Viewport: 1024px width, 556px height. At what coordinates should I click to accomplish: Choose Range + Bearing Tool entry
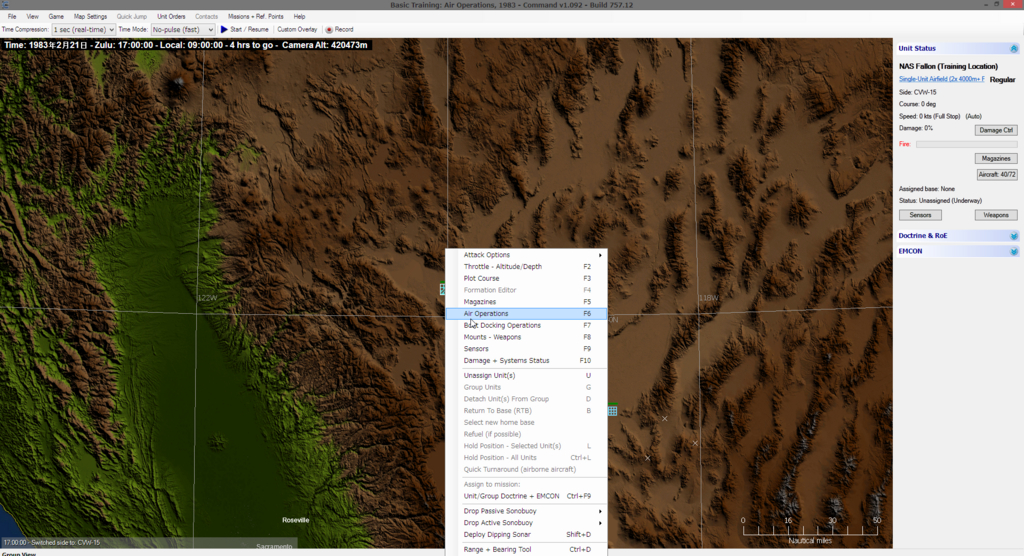click(526, 549)
